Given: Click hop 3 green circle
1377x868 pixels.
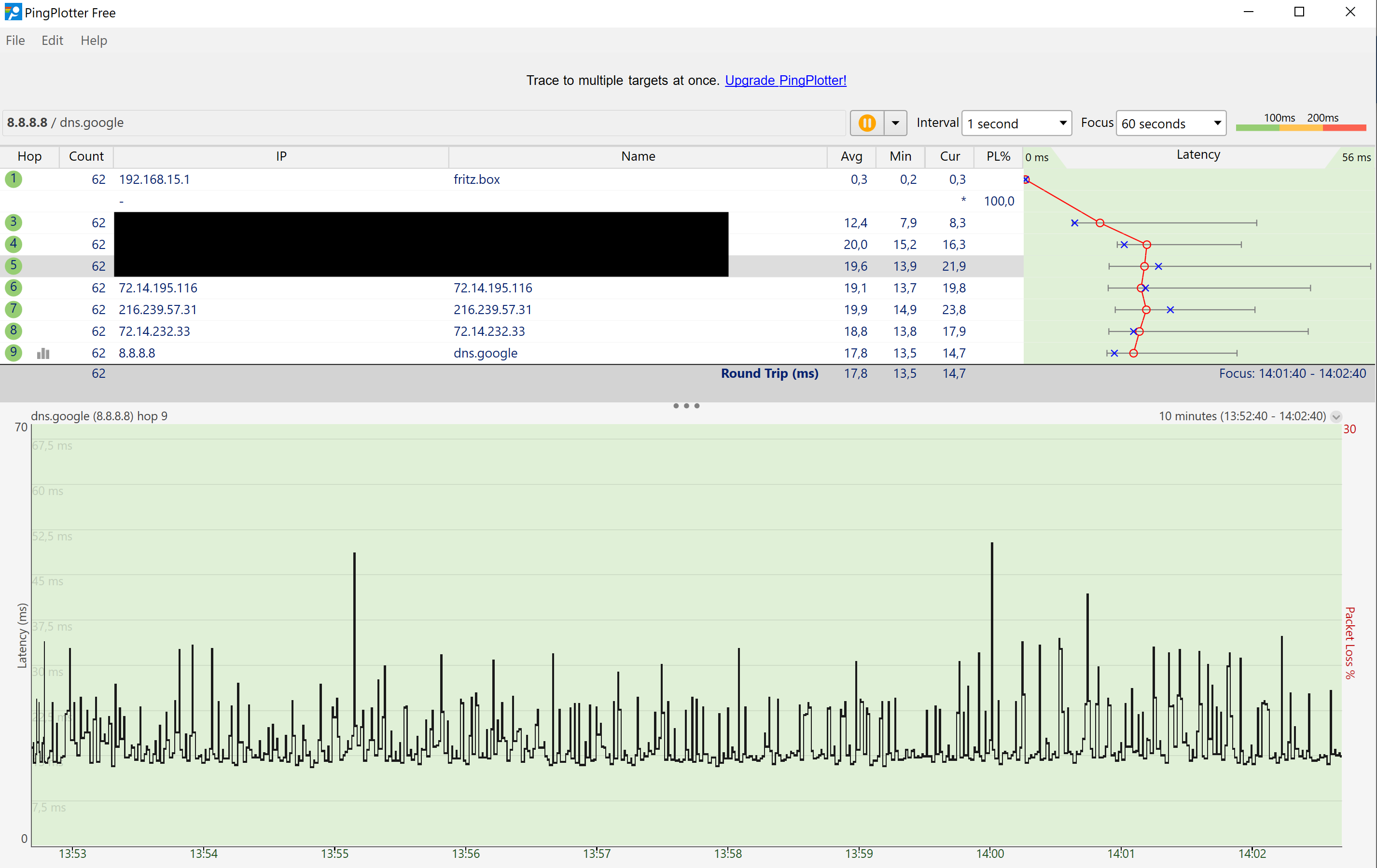Looking at the screenshot, I should tap(13, 222).
